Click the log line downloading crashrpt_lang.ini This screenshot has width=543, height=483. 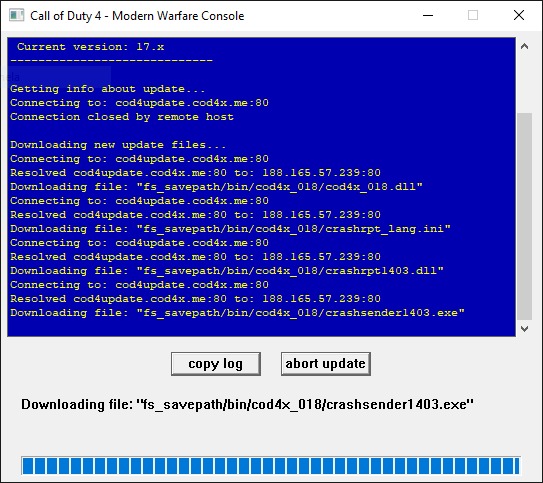pos(230,229)
